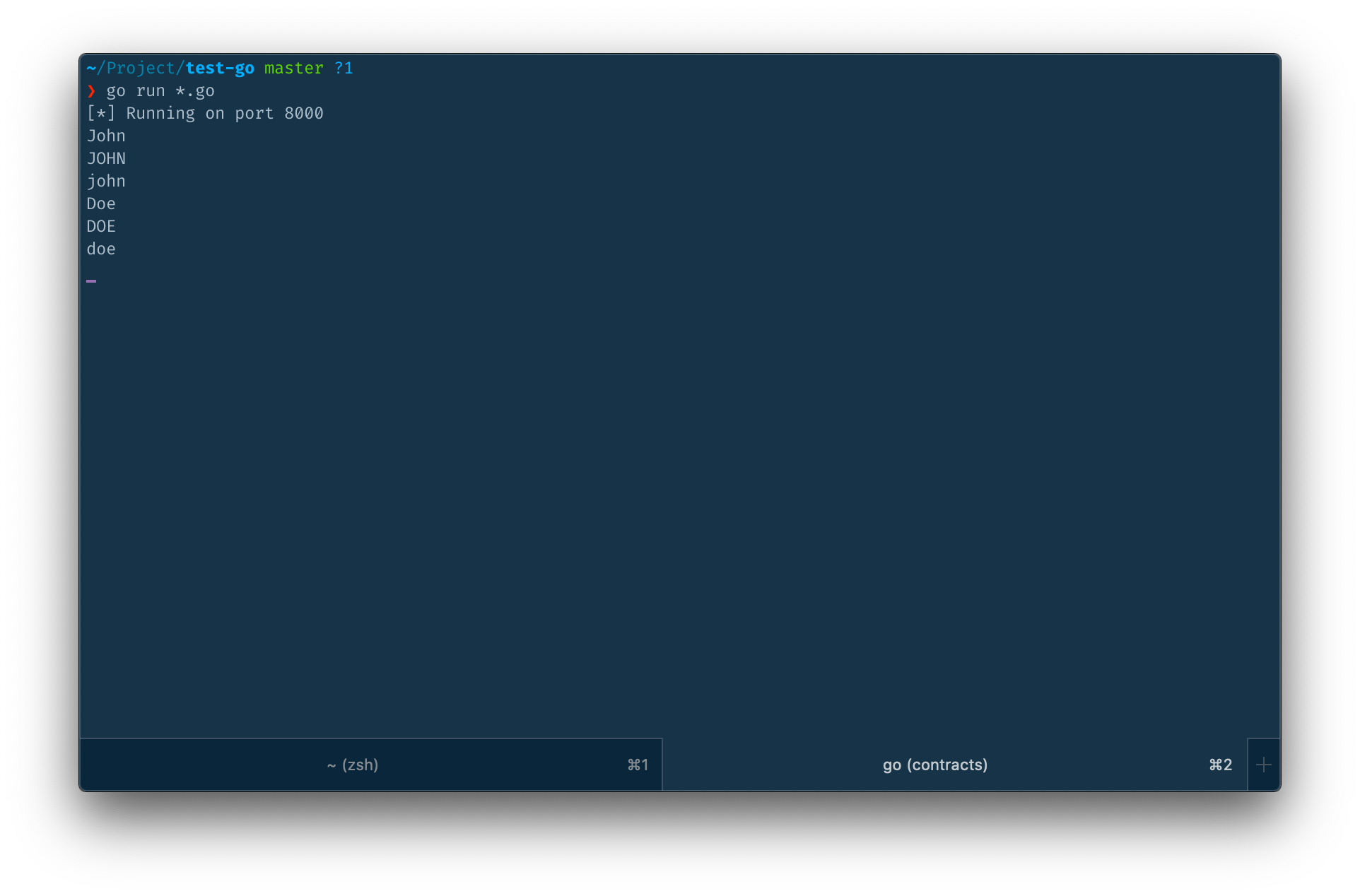This screenshot has height=896, width=1360.
Task: Click the lowercase 'doe' output line
Action: coord(101,249)
